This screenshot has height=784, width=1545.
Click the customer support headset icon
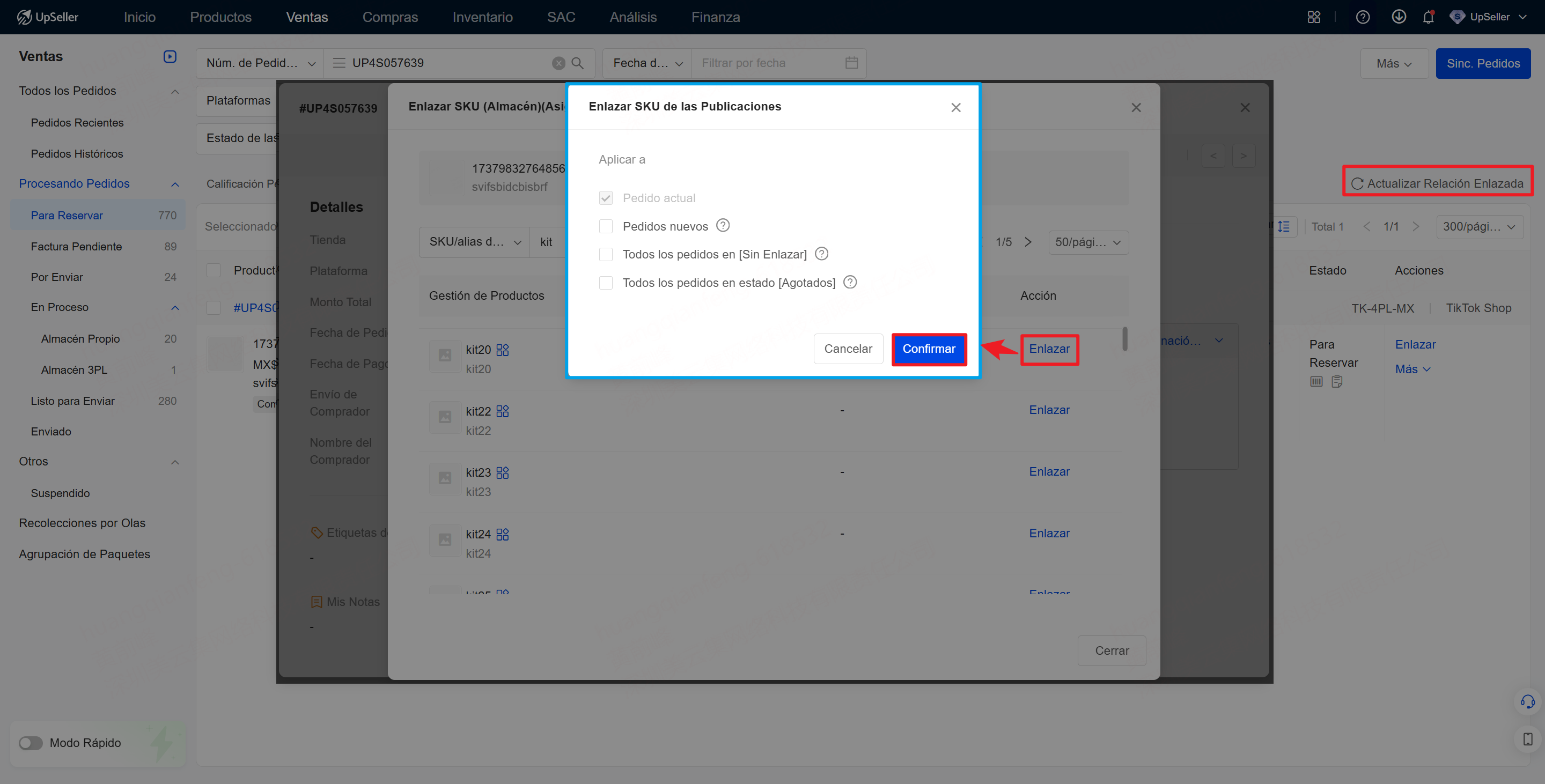1527,702
